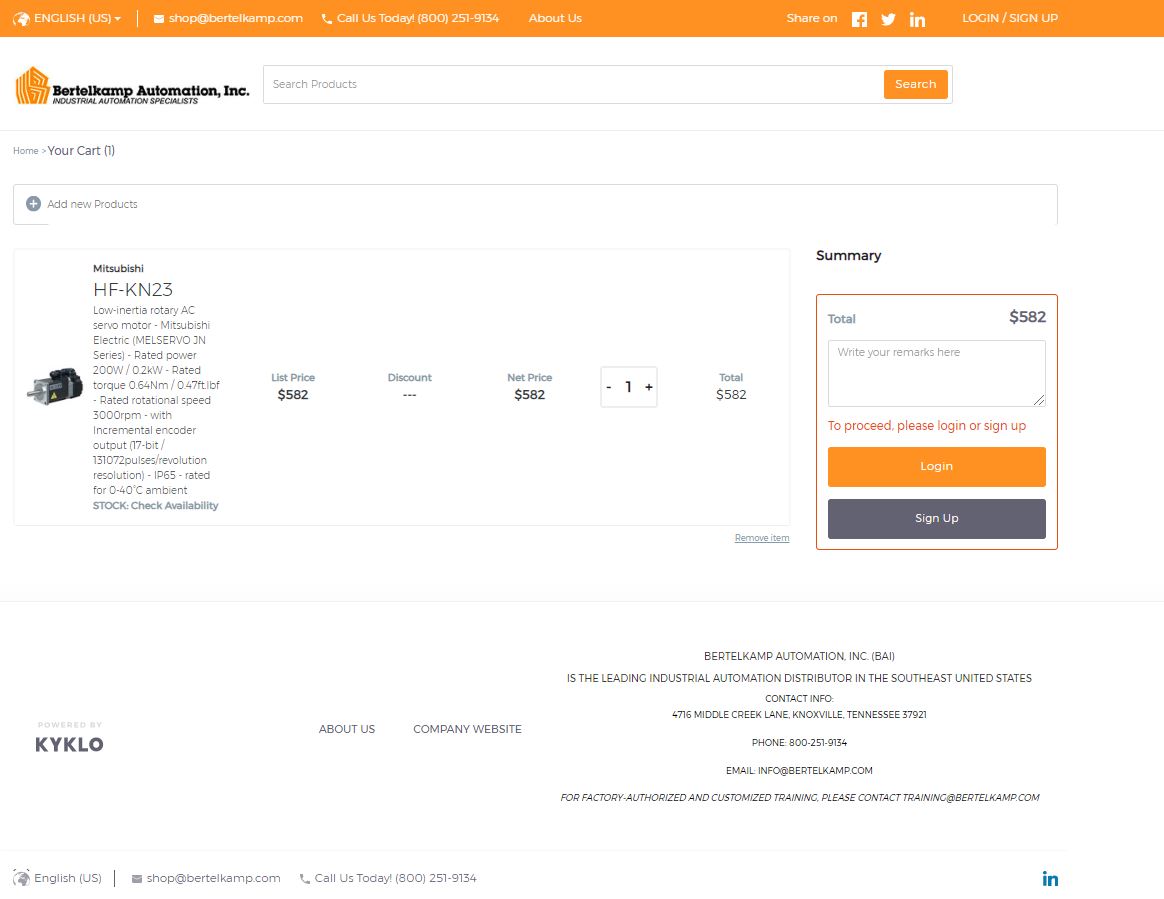This screenshot has height=899, width=1164.
Task: Open COMPANY WEBSITE footer link
Action: coord(467,729)
